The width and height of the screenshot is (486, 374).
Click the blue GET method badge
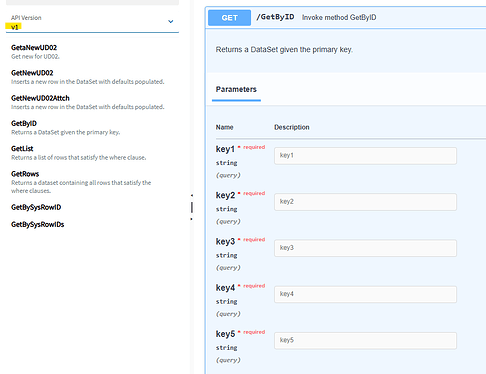coord(229,18)
